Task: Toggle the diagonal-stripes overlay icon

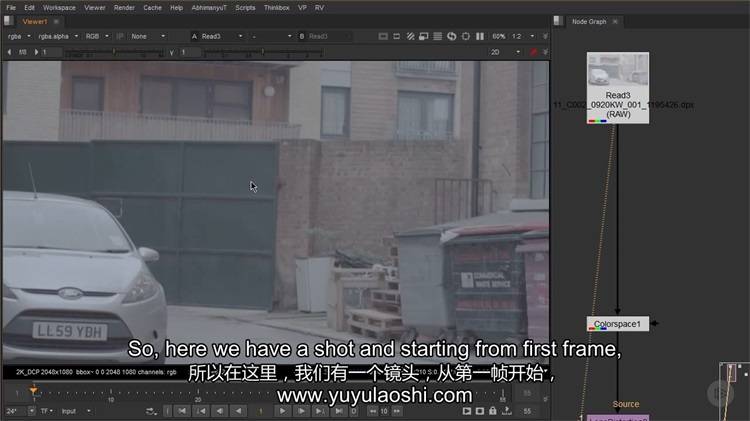Action: click(410, 36)
